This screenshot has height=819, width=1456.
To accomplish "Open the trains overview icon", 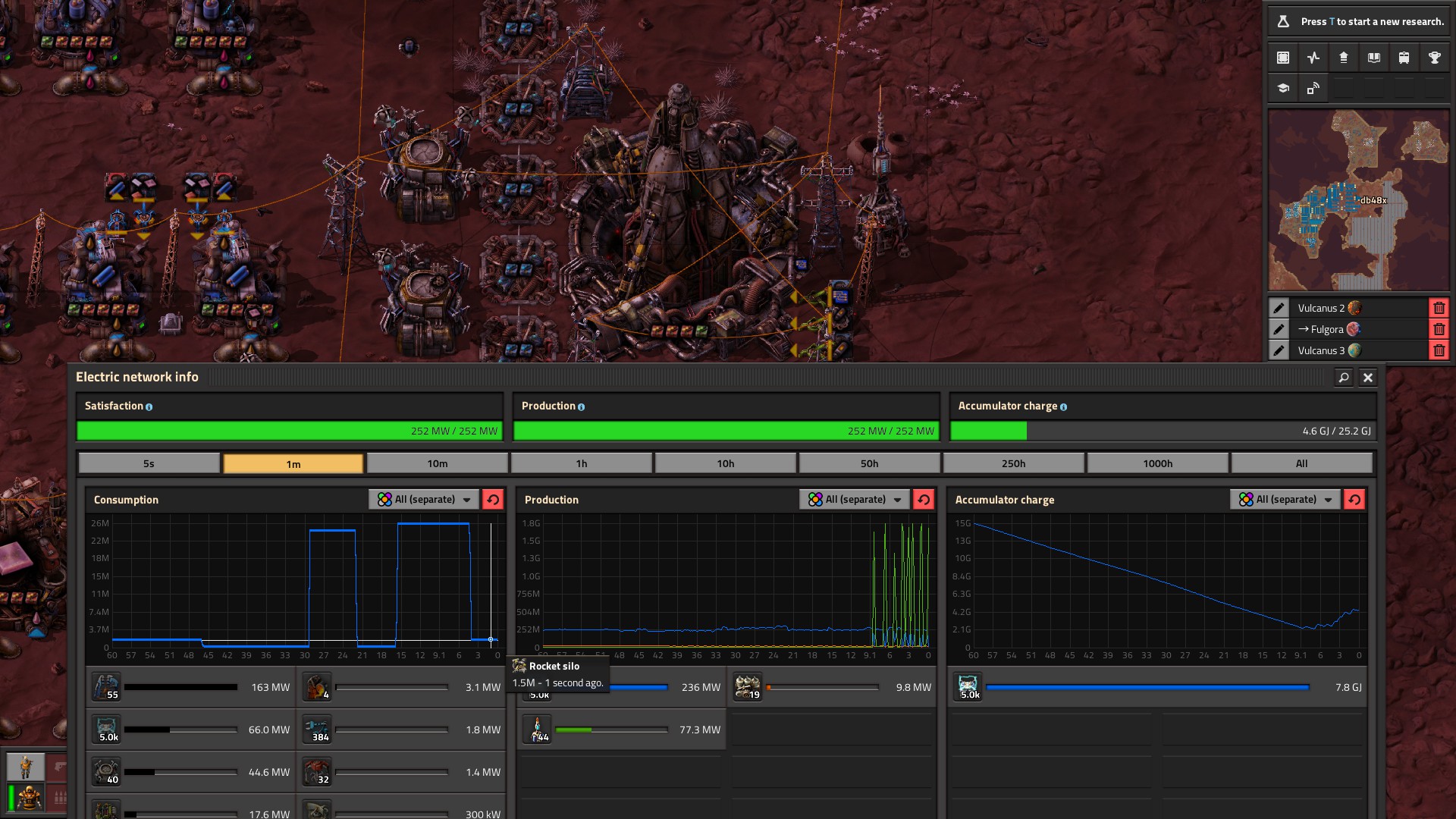I will [x=1404, y=58].
